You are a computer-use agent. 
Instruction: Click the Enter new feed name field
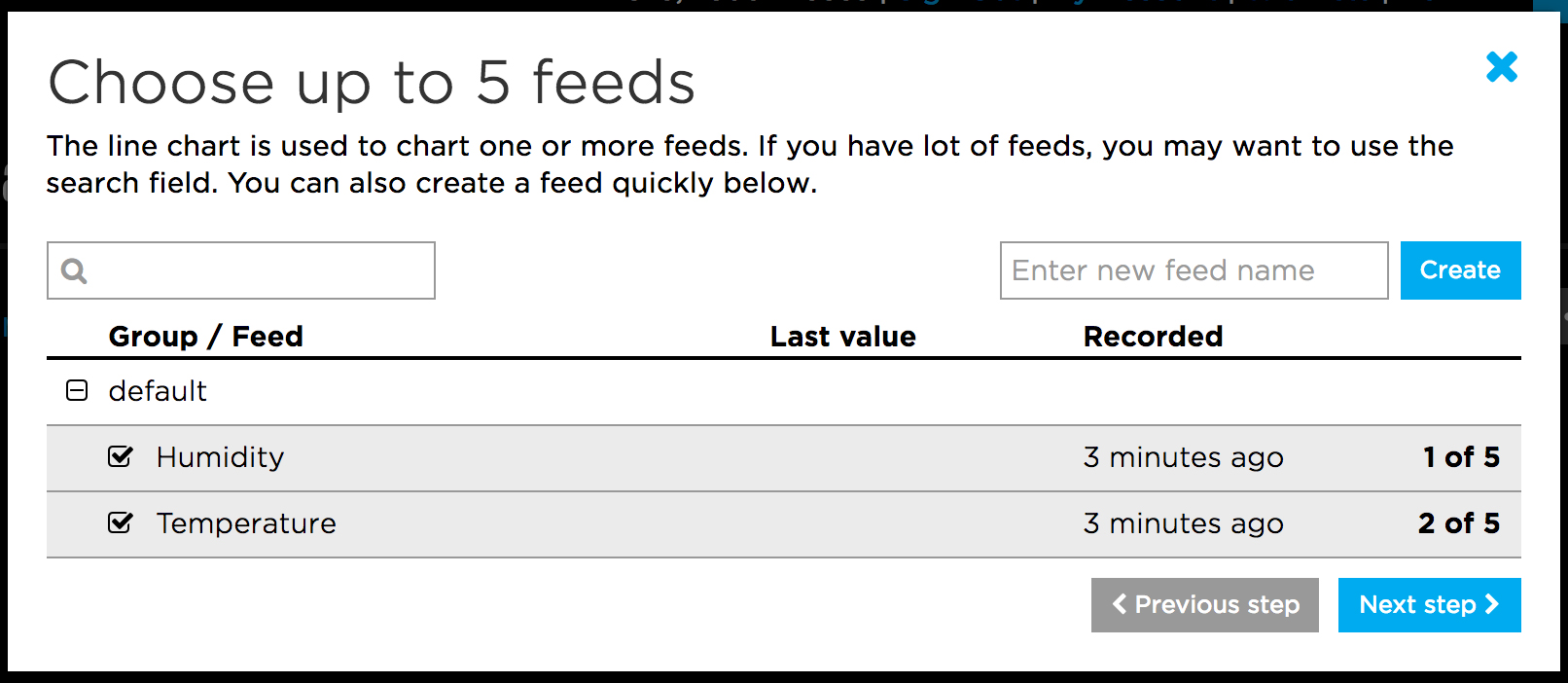(x=1193, y=270)
